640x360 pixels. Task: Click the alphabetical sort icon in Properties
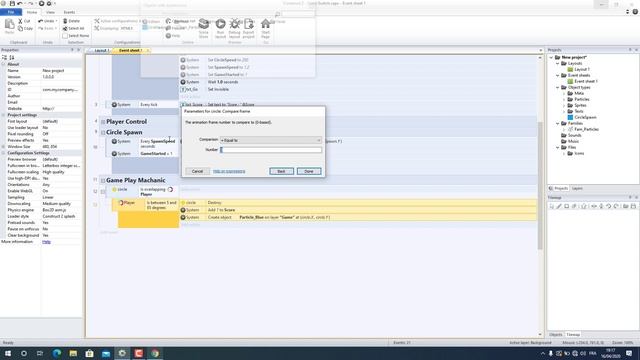coord(11,58)
